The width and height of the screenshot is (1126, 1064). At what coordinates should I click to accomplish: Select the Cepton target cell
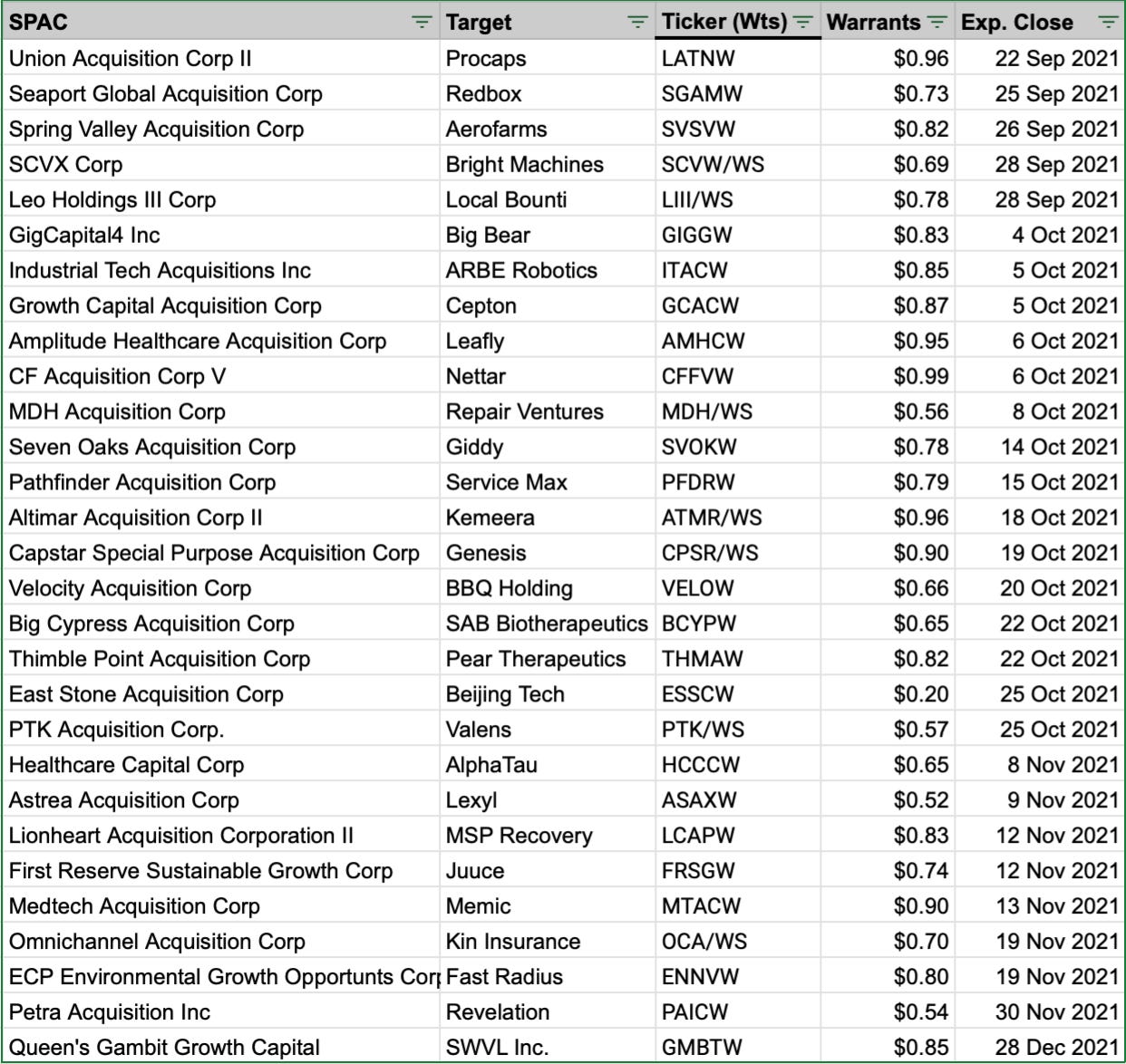tap(548, 306)
